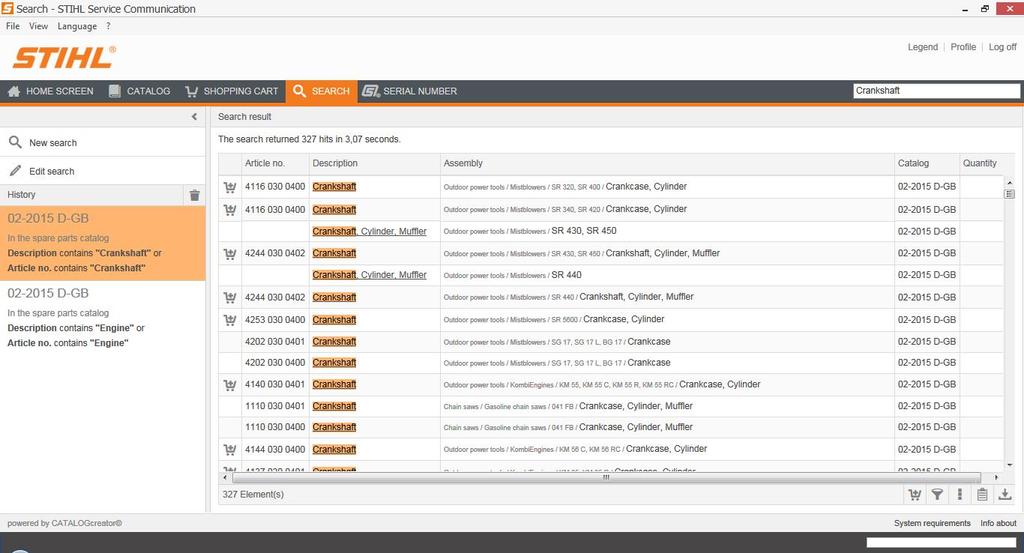Viewport: 1024px width, 553px height.
Task: Open Info about link
Action: tap(998, 523)
